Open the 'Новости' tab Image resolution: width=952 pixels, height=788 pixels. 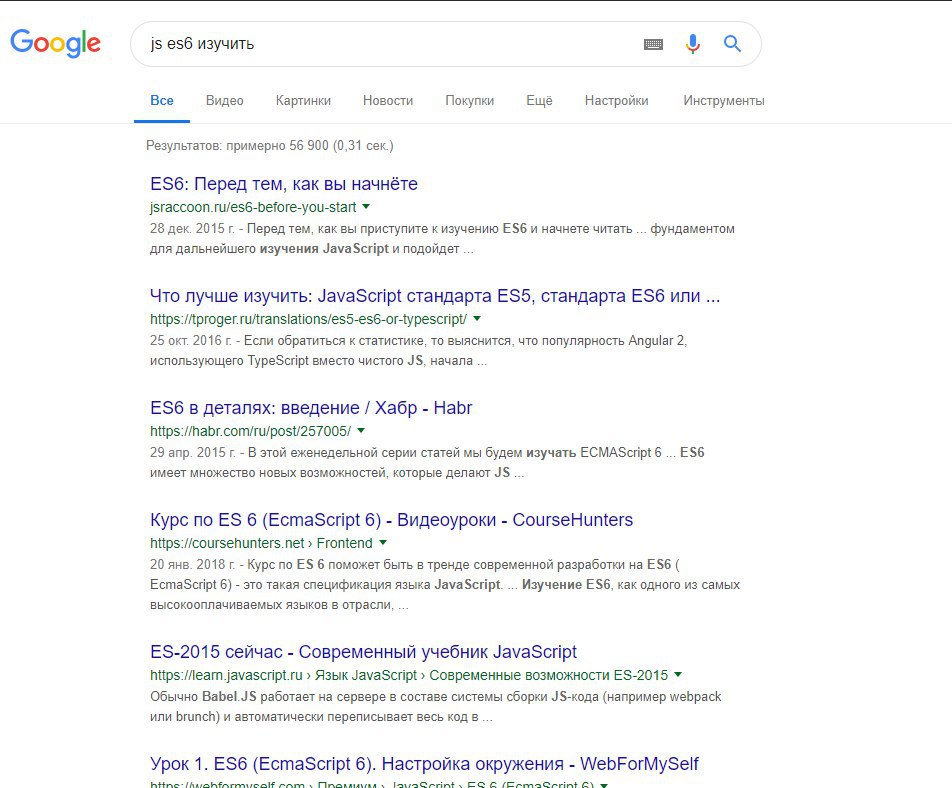388,101
